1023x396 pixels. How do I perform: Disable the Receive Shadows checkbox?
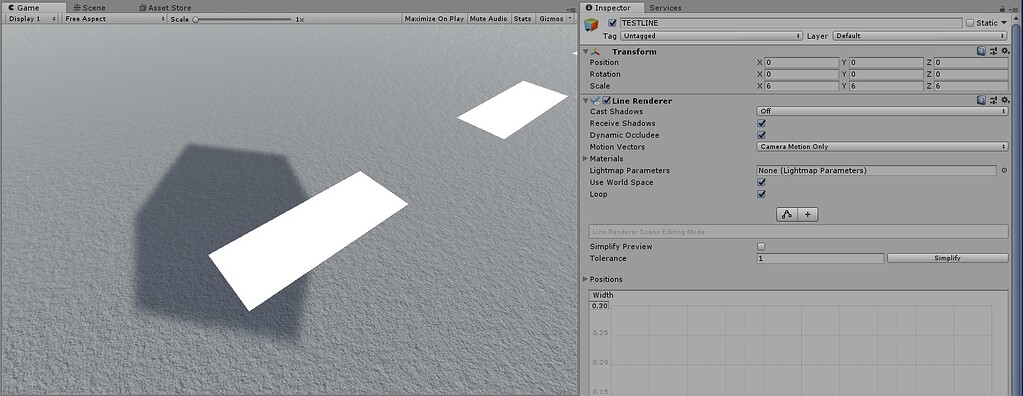pyautogui.click(x=761, y=123)
